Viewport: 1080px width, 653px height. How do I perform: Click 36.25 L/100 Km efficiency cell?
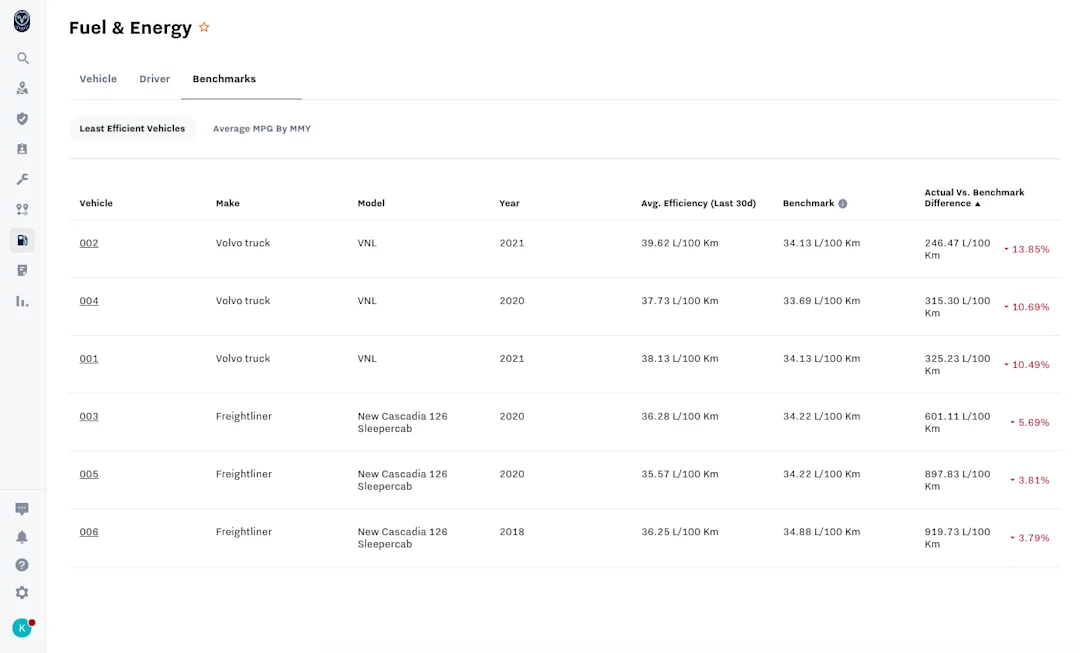coord(680,532)
